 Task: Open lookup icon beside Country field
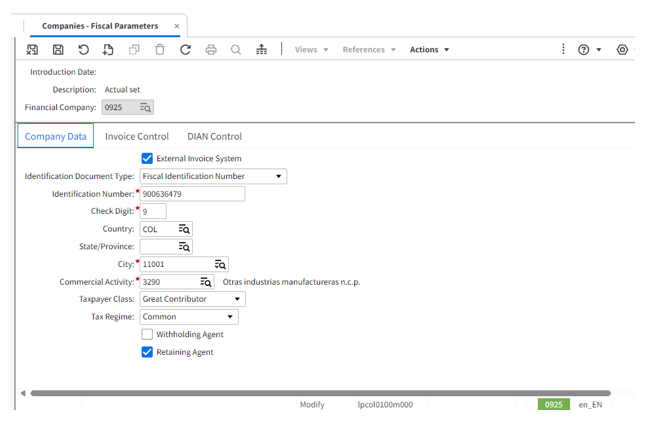point(184,229)
